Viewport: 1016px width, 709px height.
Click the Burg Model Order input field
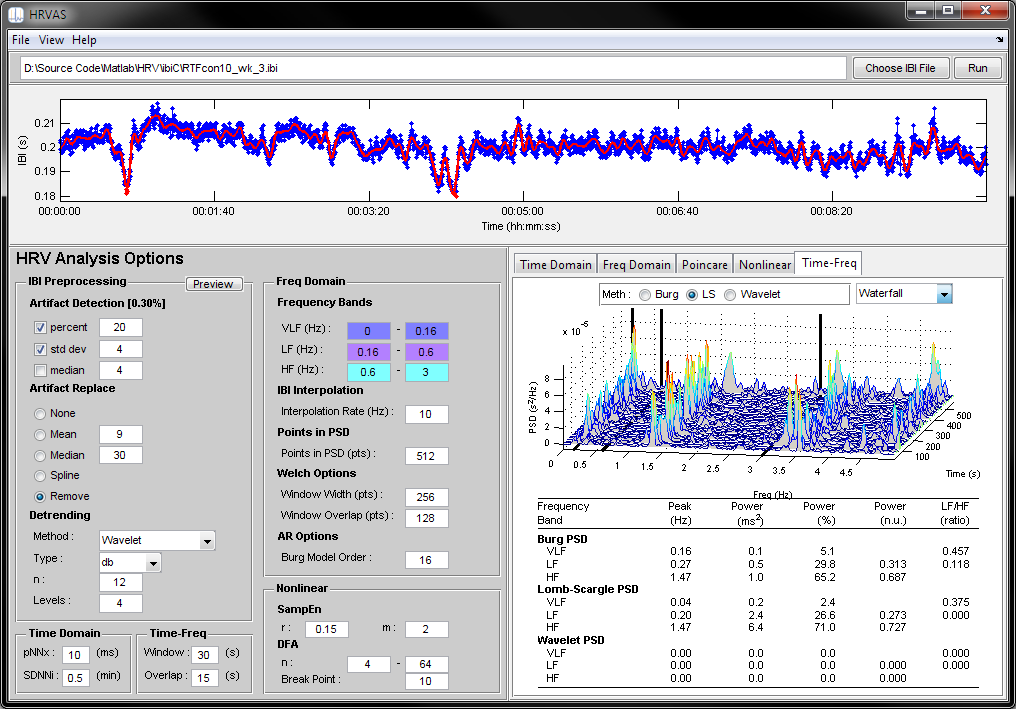[x=426, y=560]
